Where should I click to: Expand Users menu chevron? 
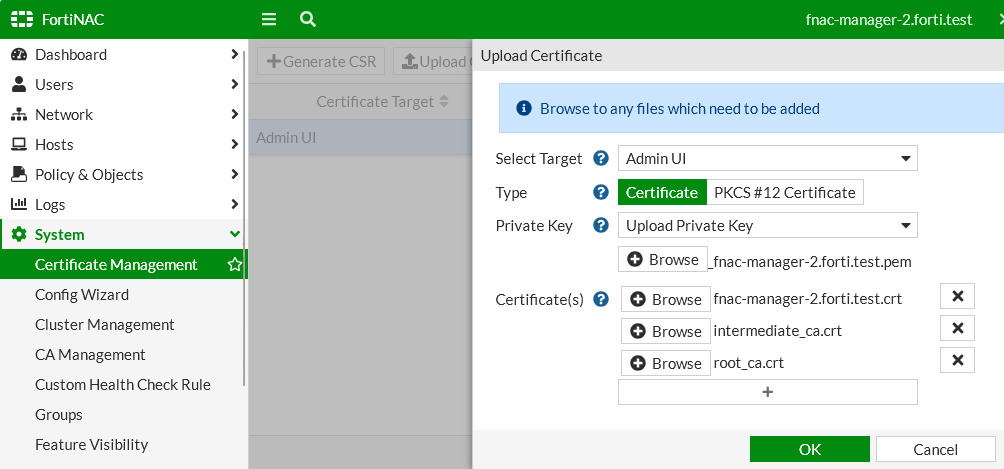tap(234, 85)
